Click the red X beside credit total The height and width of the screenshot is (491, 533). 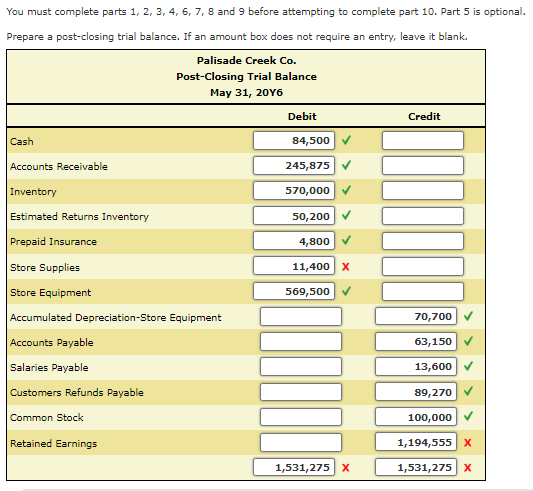pos(468,468)
